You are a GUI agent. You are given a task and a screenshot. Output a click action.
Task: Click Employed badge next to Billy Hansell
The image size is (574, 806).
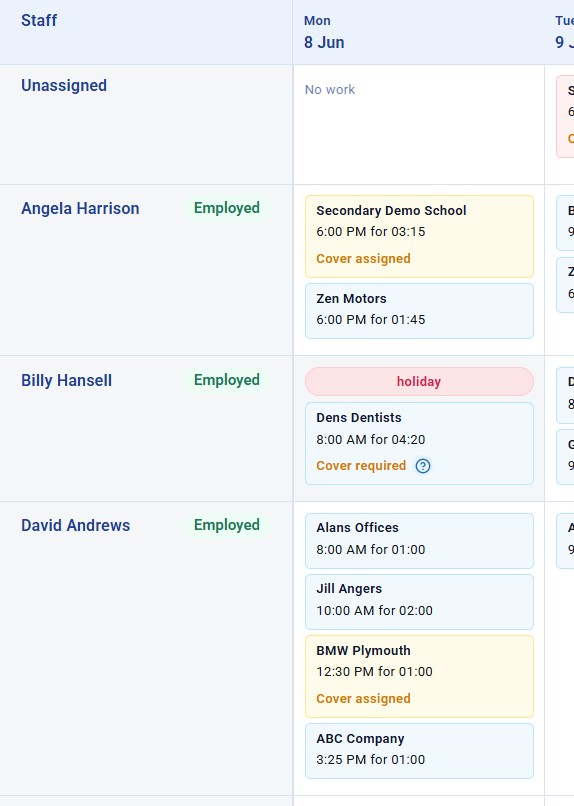click(x=227, y=380)
